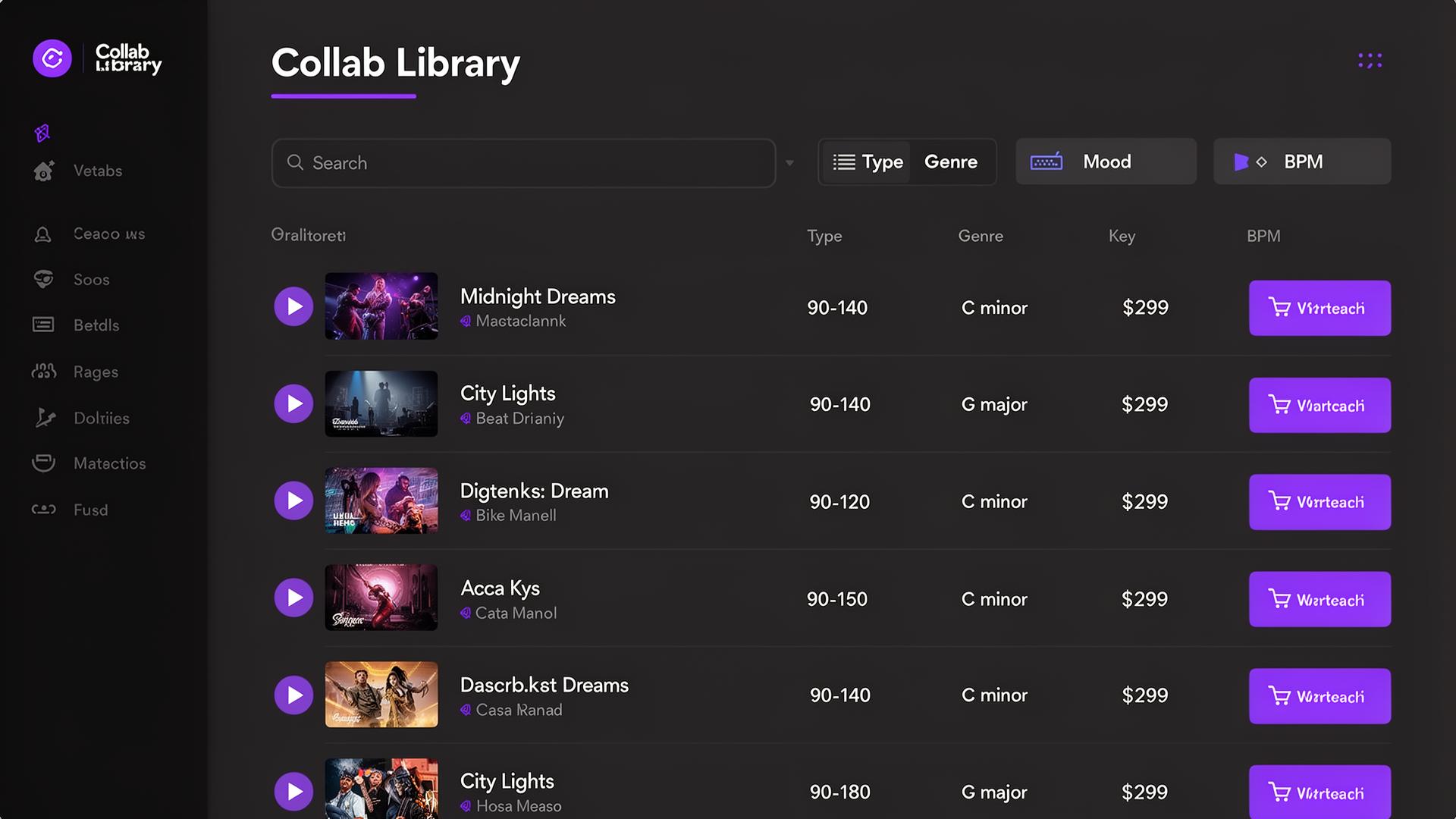The image size is (1456, 819).
Task: Select Ceaoo in the sidebar menu
Action: tap(43, 234)
